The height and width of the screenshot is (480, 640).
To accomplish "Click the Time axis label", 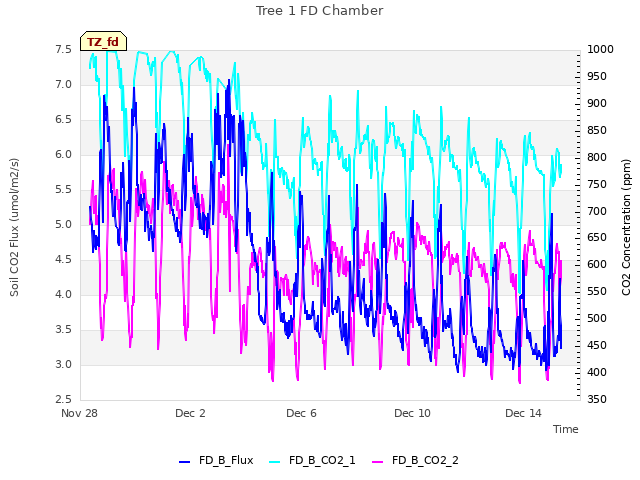I will pyautogui.click(x=566, y=429).
